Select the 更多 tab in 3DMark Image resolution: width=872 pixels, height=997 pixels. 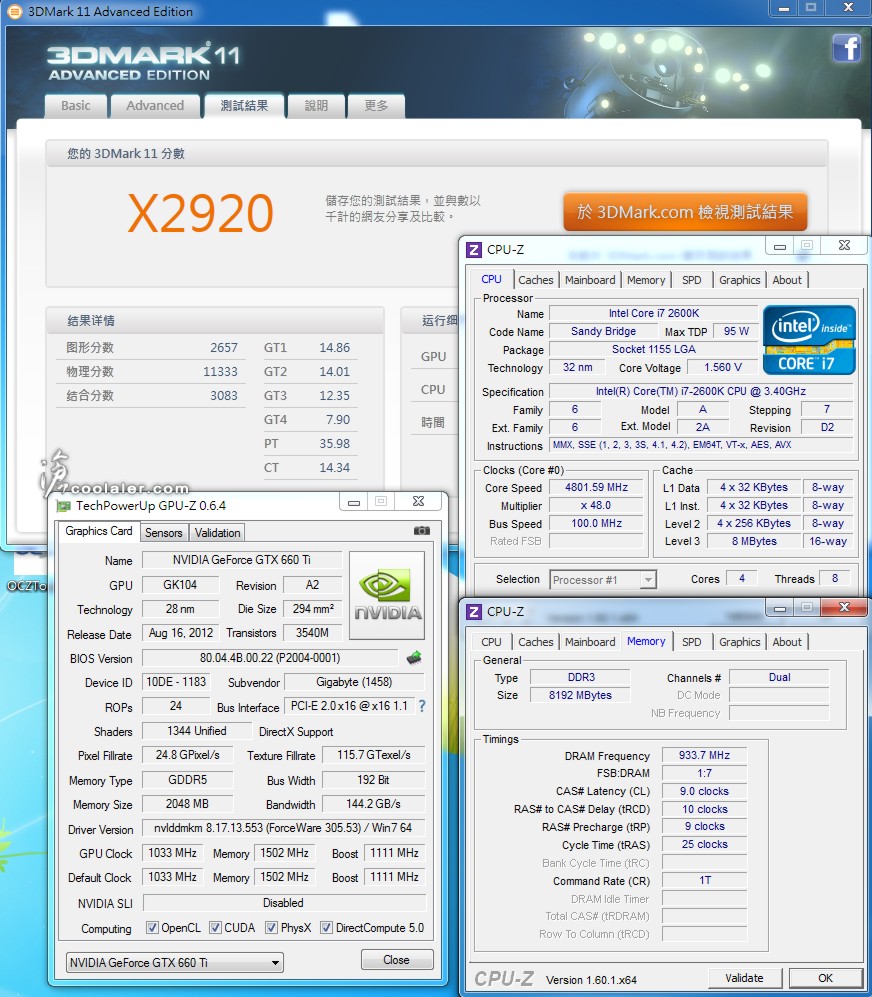(376, 106)
